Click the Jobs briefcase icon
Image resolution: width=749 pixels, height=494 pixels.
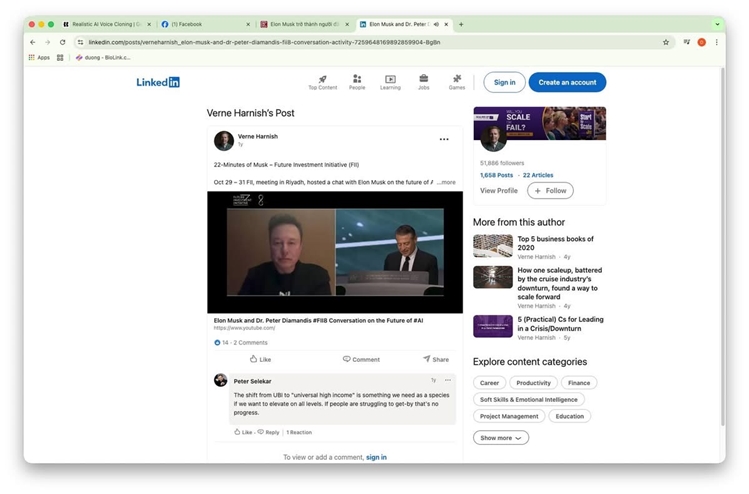[424, 79]
